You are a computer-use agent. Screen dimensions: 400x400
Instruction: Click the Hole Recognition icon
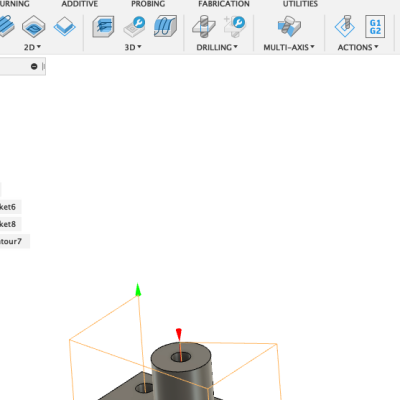click(235, 26)
